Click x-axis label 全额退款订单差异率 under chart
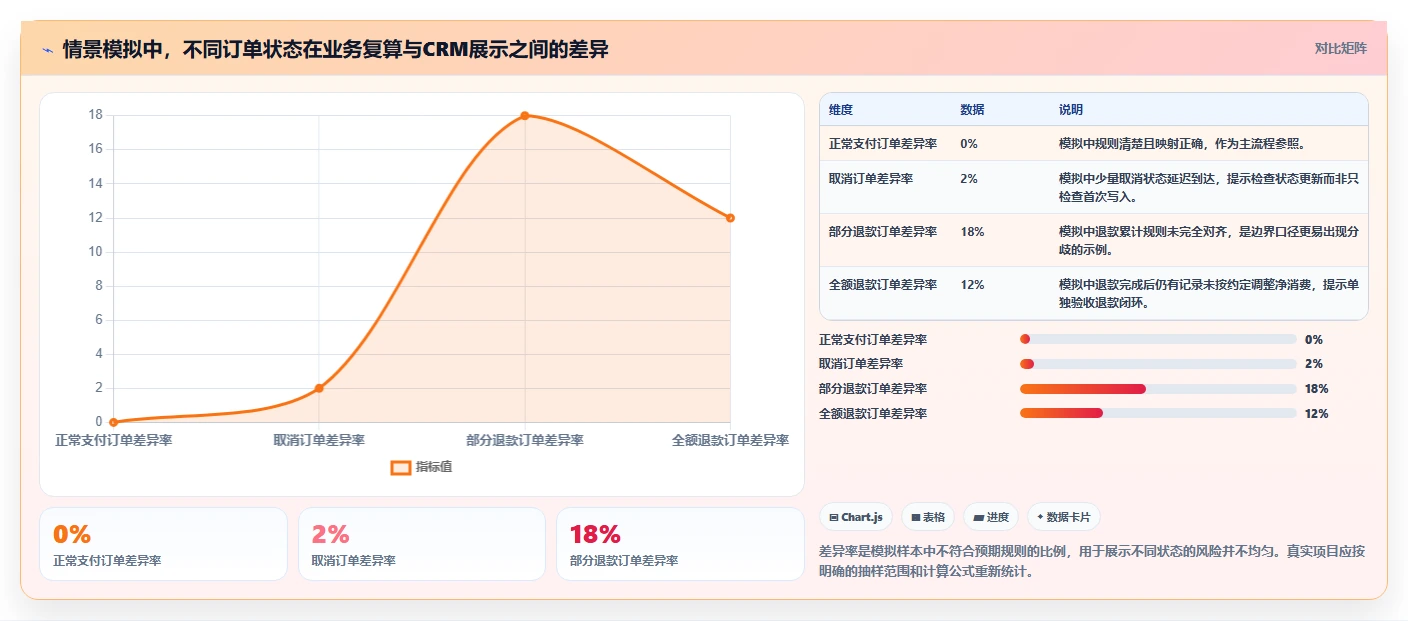 [x=730, y=440]
